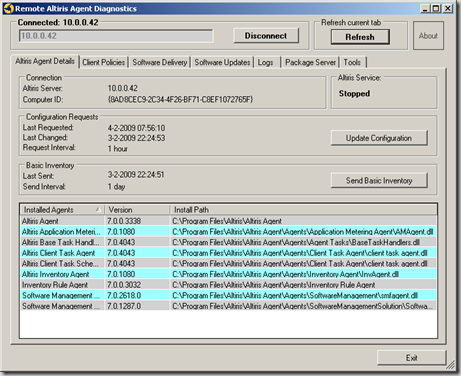Open the Logs tab
This screenshot has height=376, width=461.
click(x=266, y=62)
